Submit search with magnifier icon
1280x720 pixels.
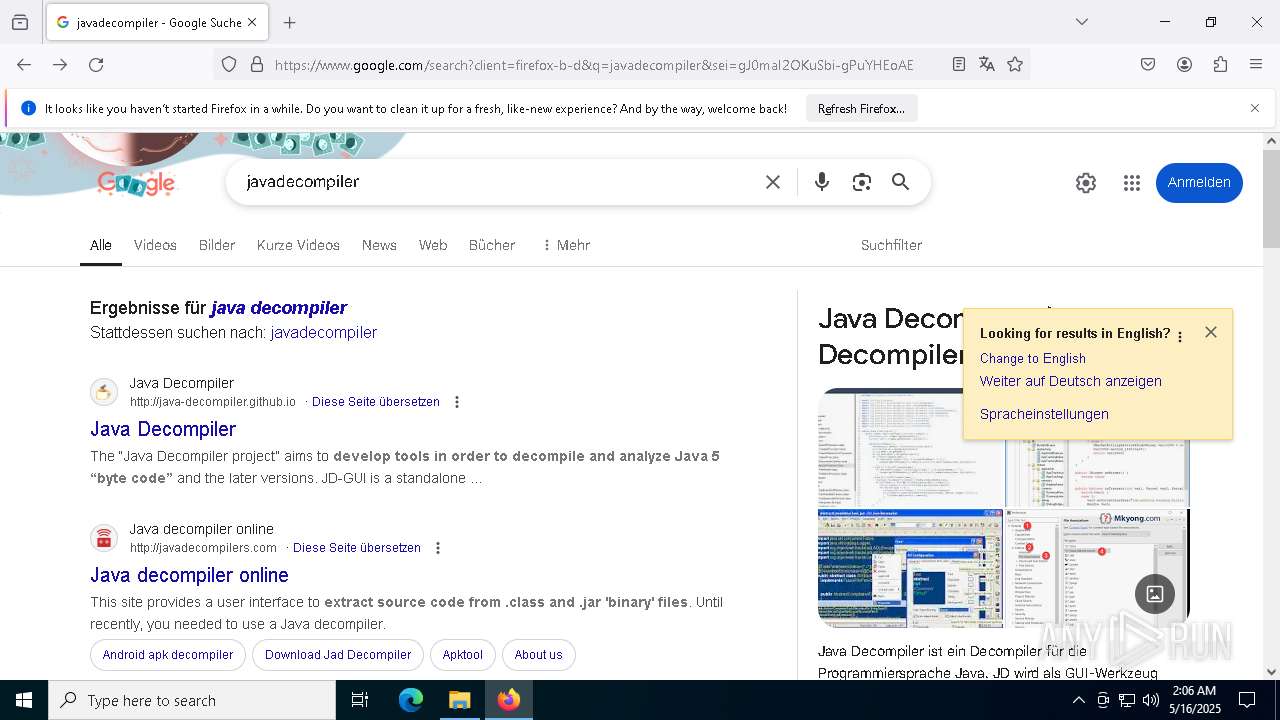[901, 182]
